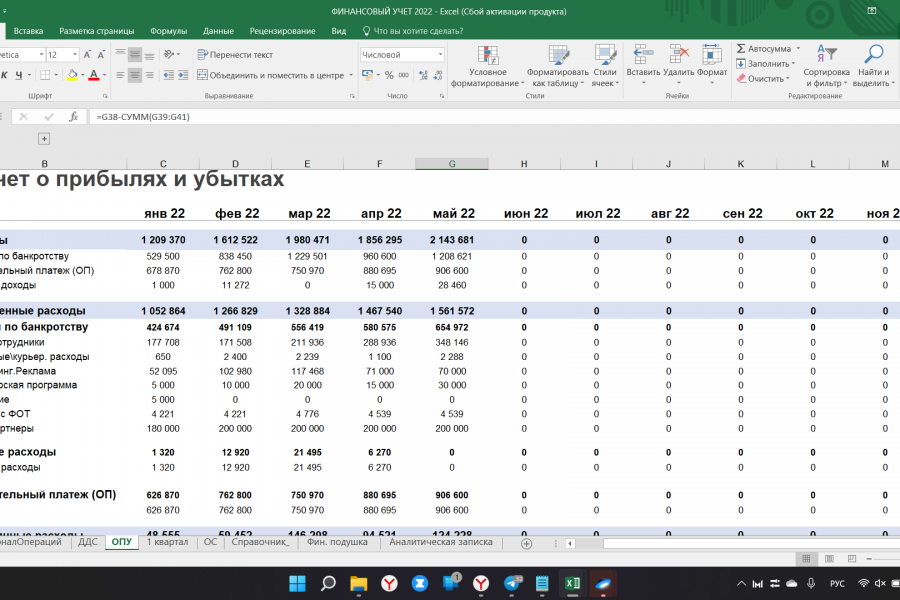Viewport: 900px width, 600px height.
Task: Toggle center horizontal alignment
Action: [135, 75]
